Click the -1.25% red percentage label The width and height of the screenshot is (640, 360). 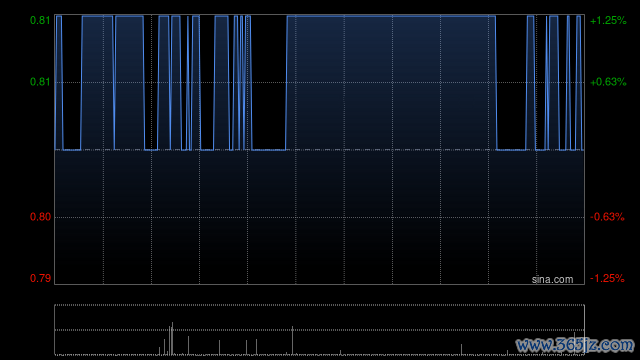tap(607, 278)
